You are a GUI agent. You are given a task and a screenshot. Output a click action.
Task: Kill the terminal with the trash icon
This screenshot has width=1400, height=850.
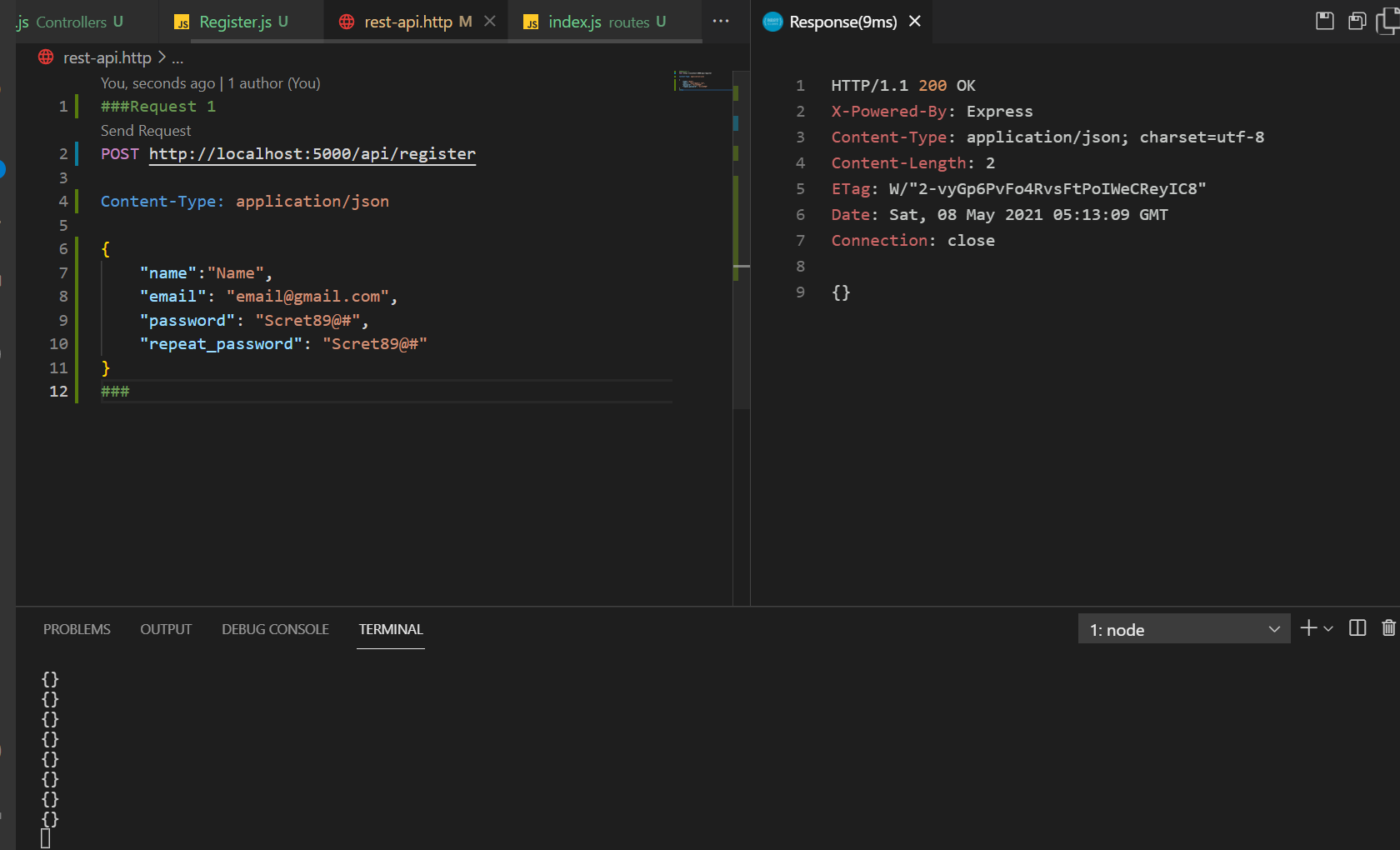[x=1388, y=628]
